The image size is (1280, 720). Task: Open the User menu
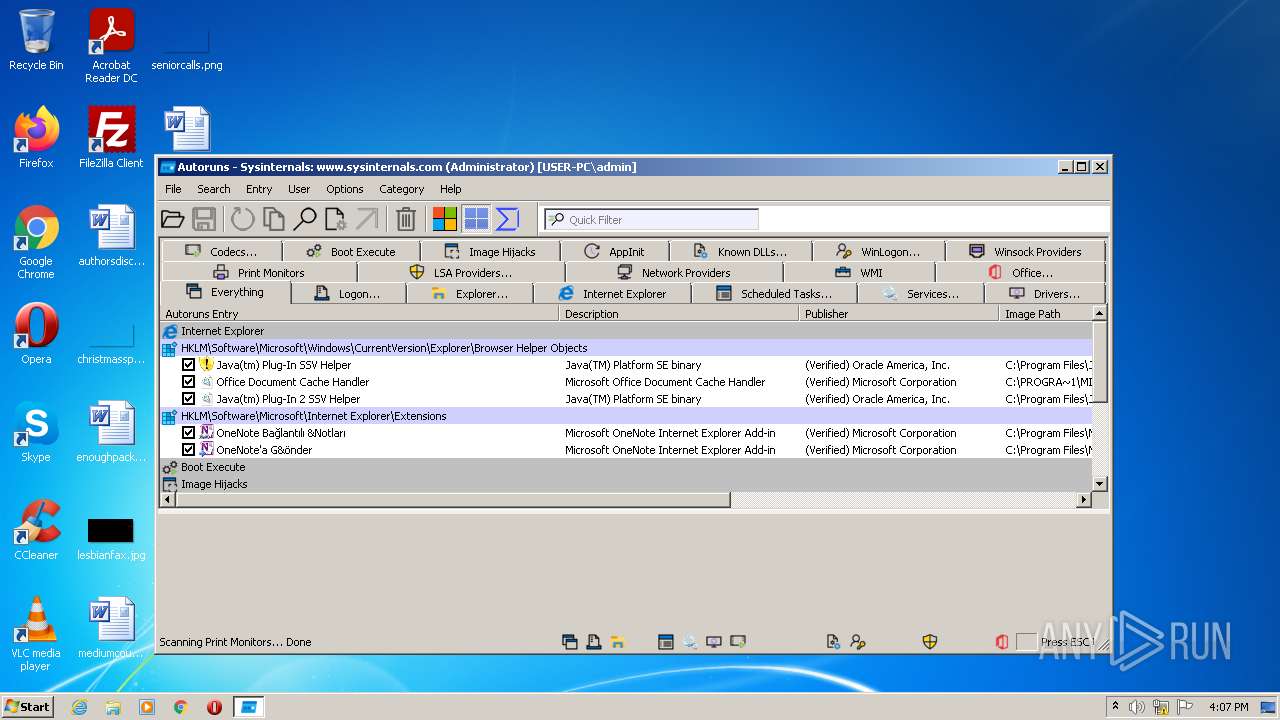pos(299,189)
